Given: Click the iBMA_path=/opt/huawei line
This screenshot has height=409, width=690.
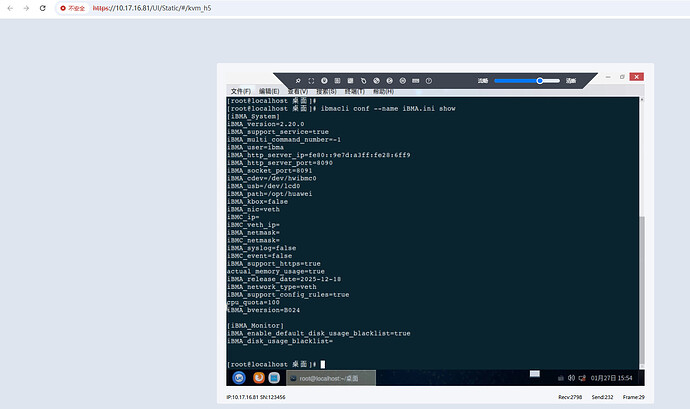Looking at the screenshot, I should (270, 194).
